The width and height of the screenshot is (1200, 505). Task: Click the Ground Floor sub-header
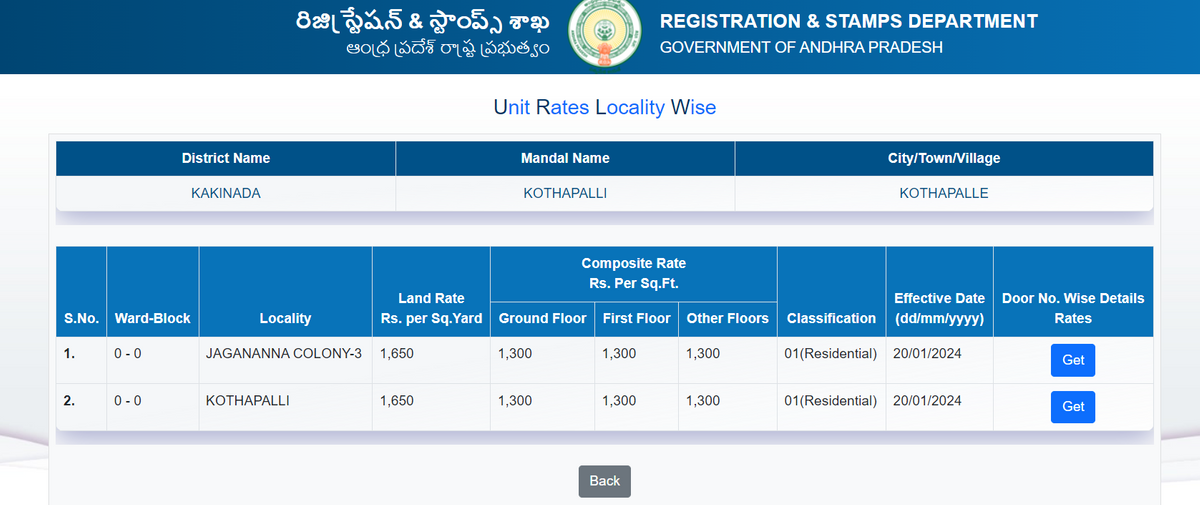click(542, 318)
